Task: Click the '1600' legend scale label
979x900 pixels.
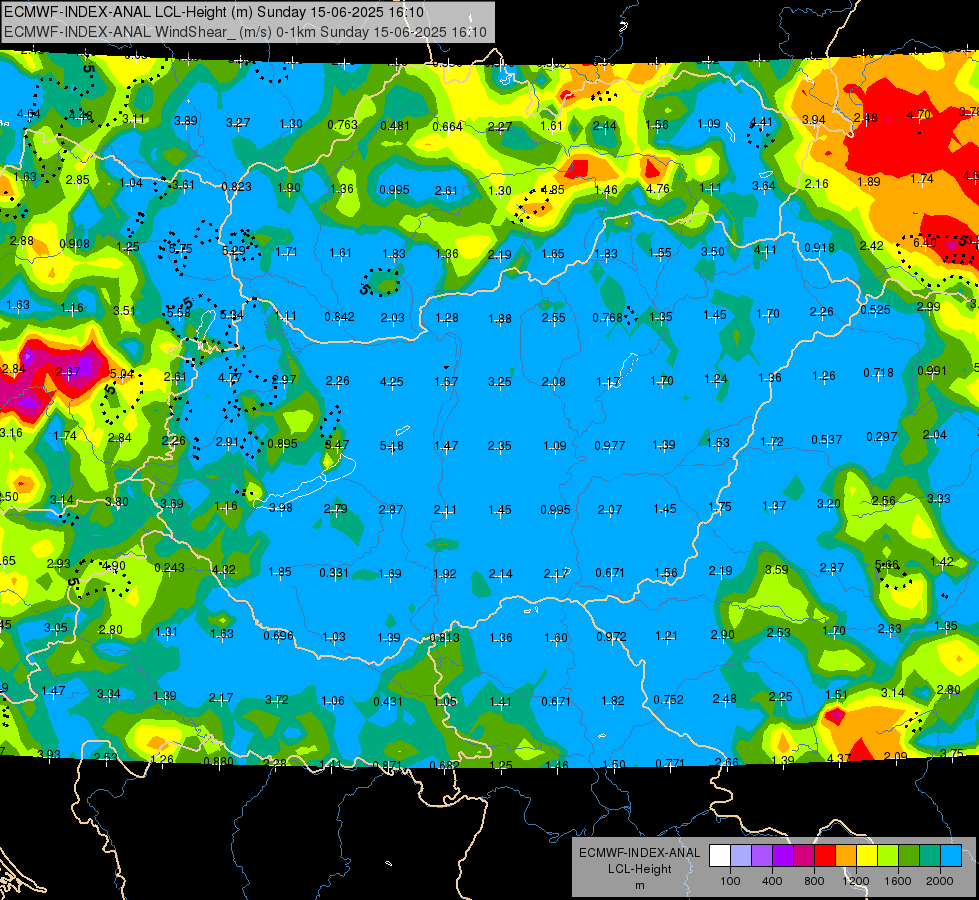Action: click(x=898, y=881)
